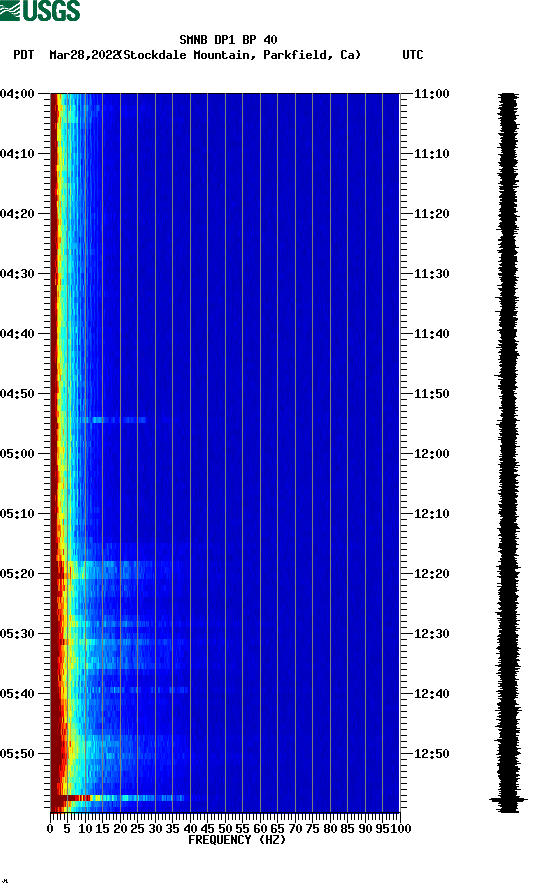Click the 12:20 UTC time label
Image resolution: width=552 pixels, height=892 pixels.
[x=431, y=574]
